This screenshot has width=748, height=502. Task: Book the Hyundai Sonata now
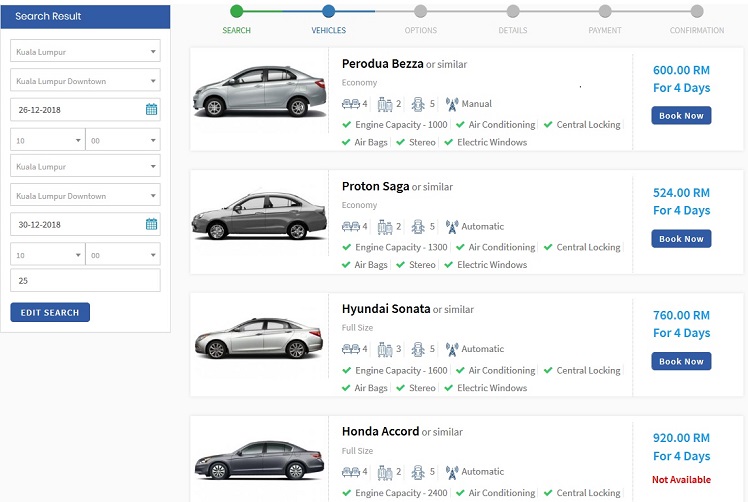coord(681,361)
